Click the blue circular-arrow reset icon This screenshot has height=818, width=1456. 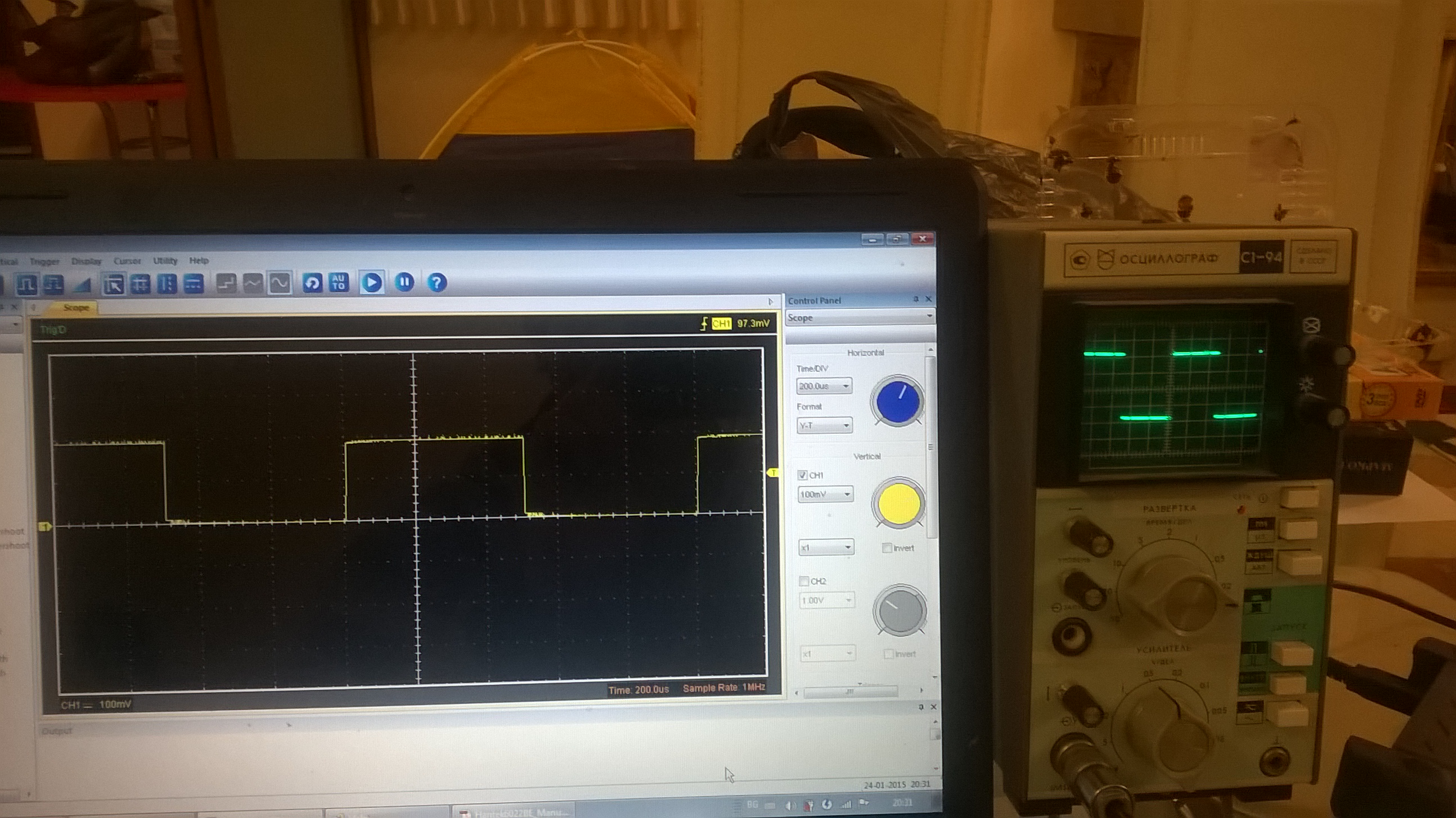(x=312, y=283)
